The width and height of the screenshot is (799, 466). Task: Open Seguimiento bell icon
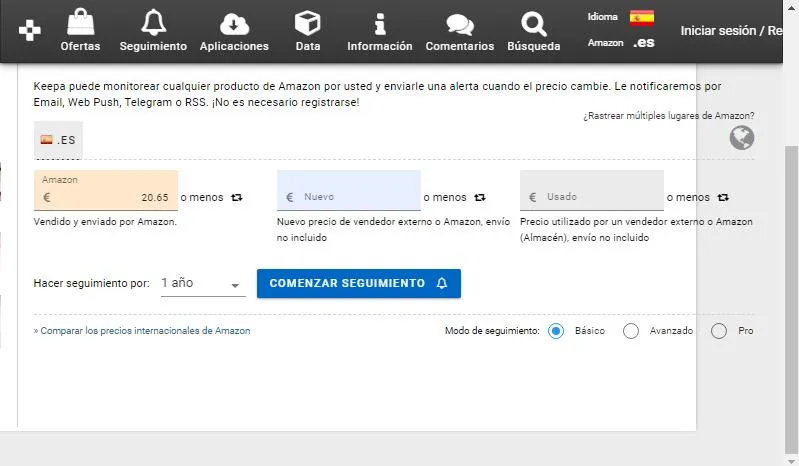[x=153, y=23]
